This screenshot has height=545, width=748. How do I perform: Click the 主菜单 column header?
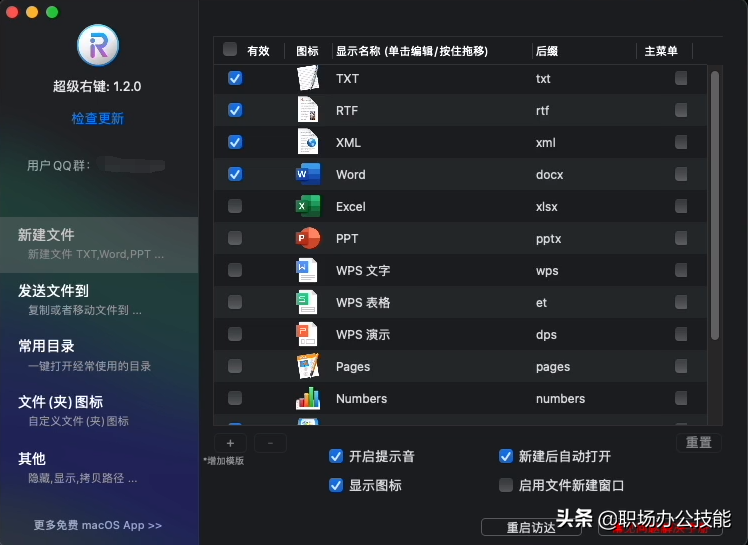click(x=661, y=51)
